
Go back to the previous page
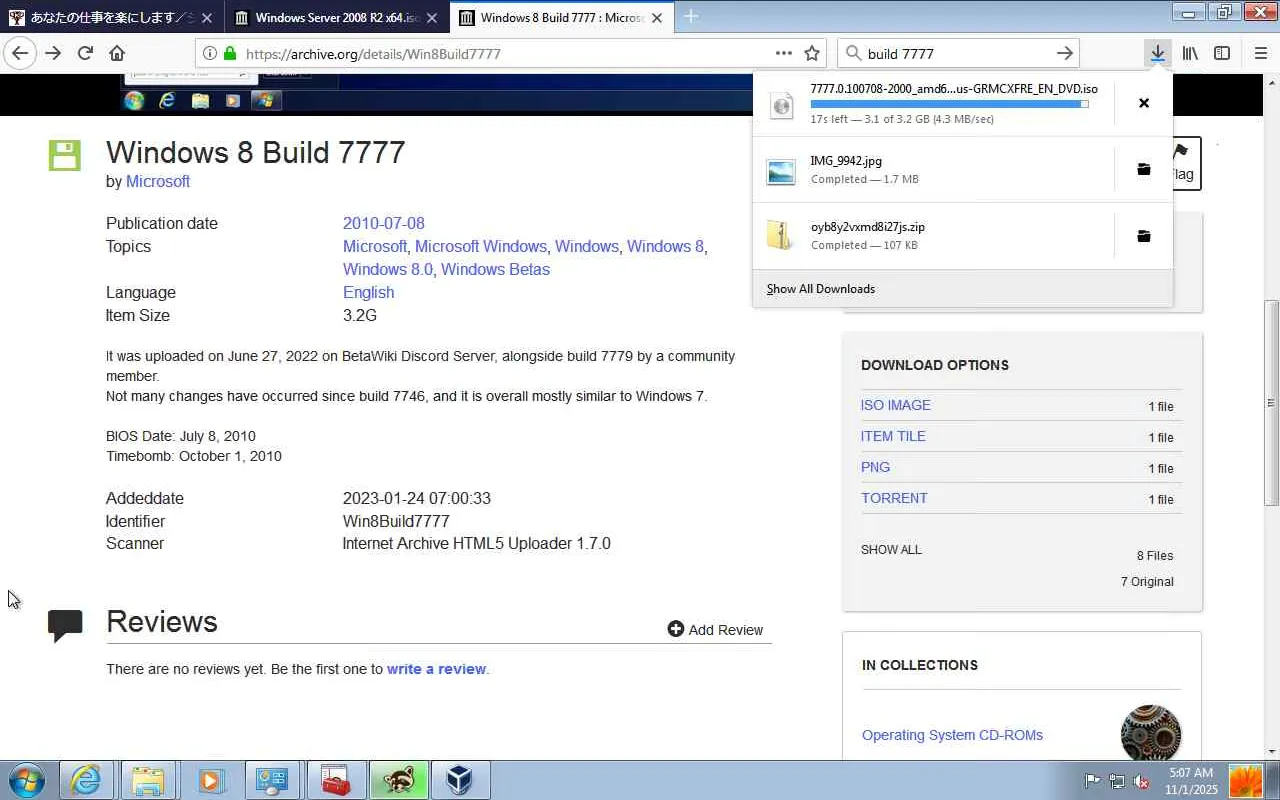[20, 53]
